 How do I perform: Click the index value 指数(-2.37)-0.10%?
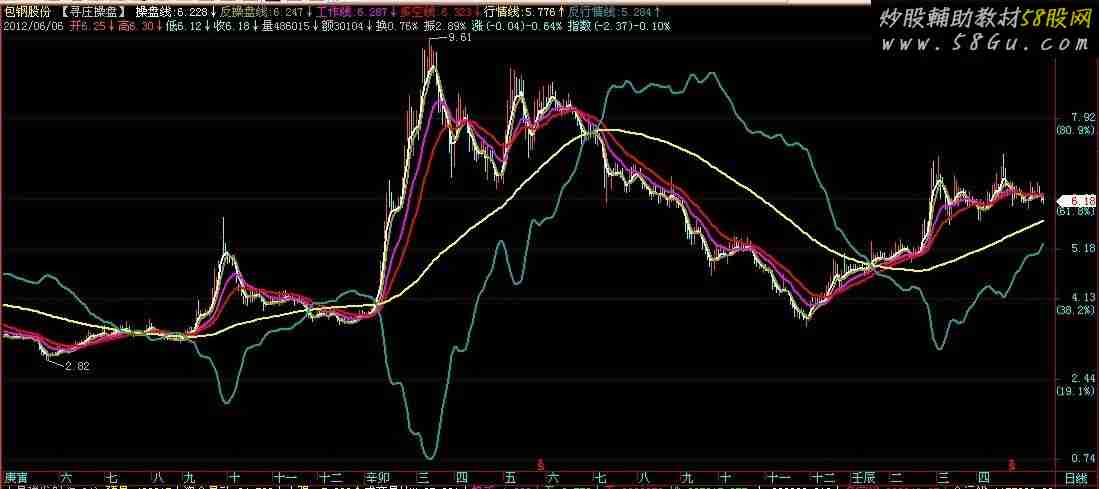click(x=617, y=26)
